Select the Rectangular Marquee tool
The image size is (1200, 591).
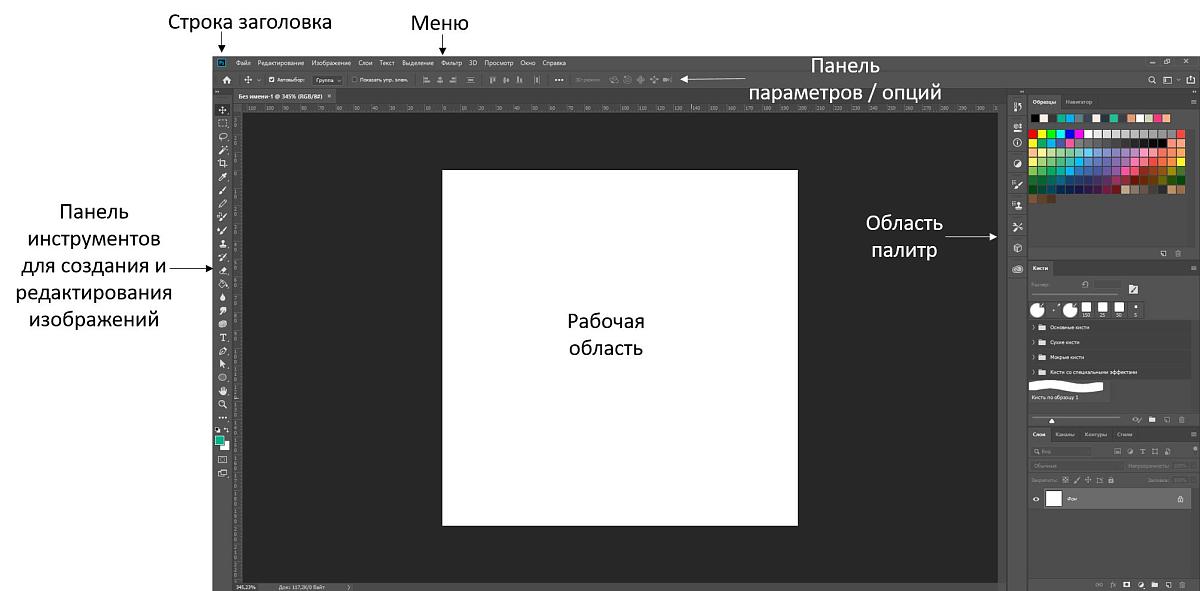[x=222, y=123]
